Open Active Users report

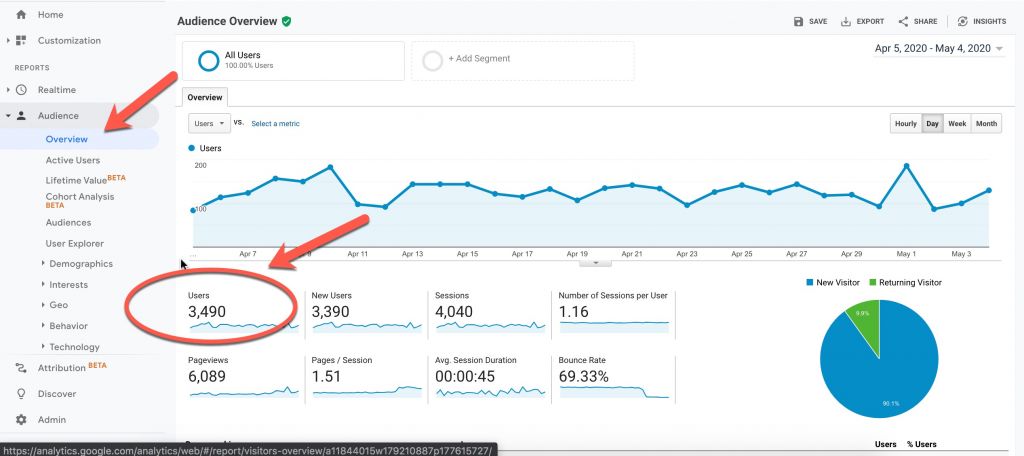pyautogui.click(x=73, y=160)
